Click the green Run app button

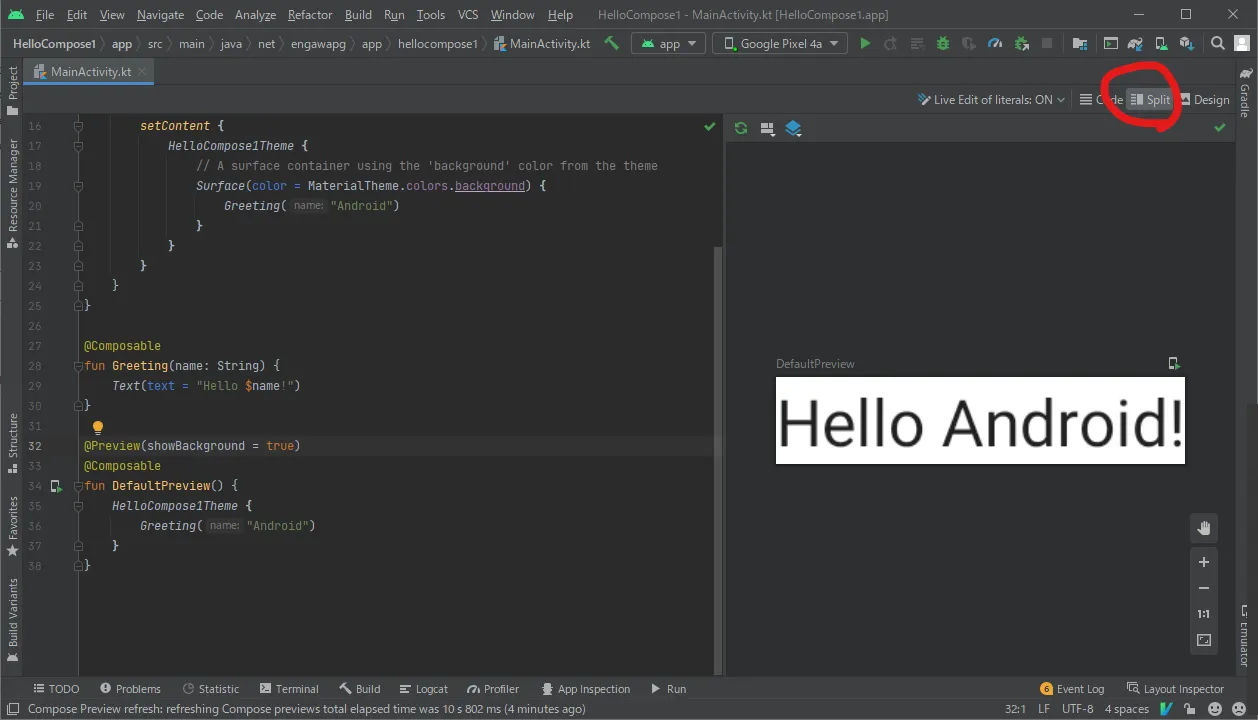pos(865,44)
